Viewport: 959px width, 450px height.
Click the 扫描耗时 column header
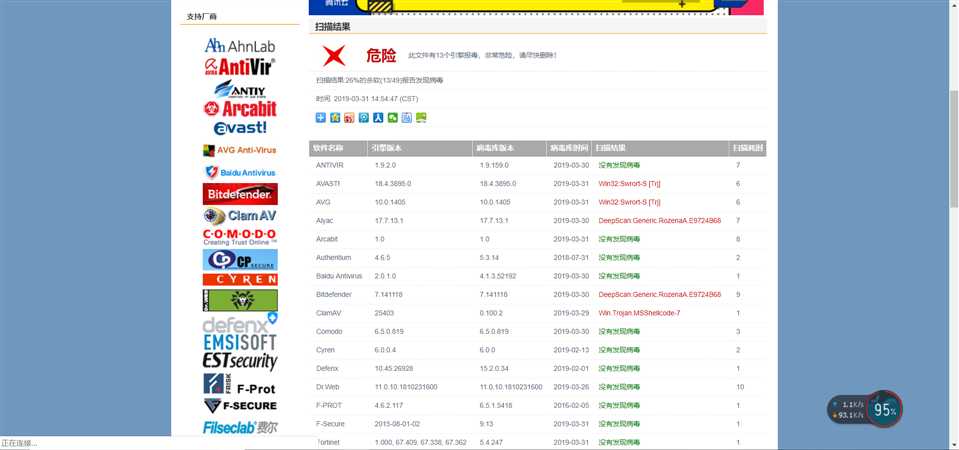(x=747, y=148)
